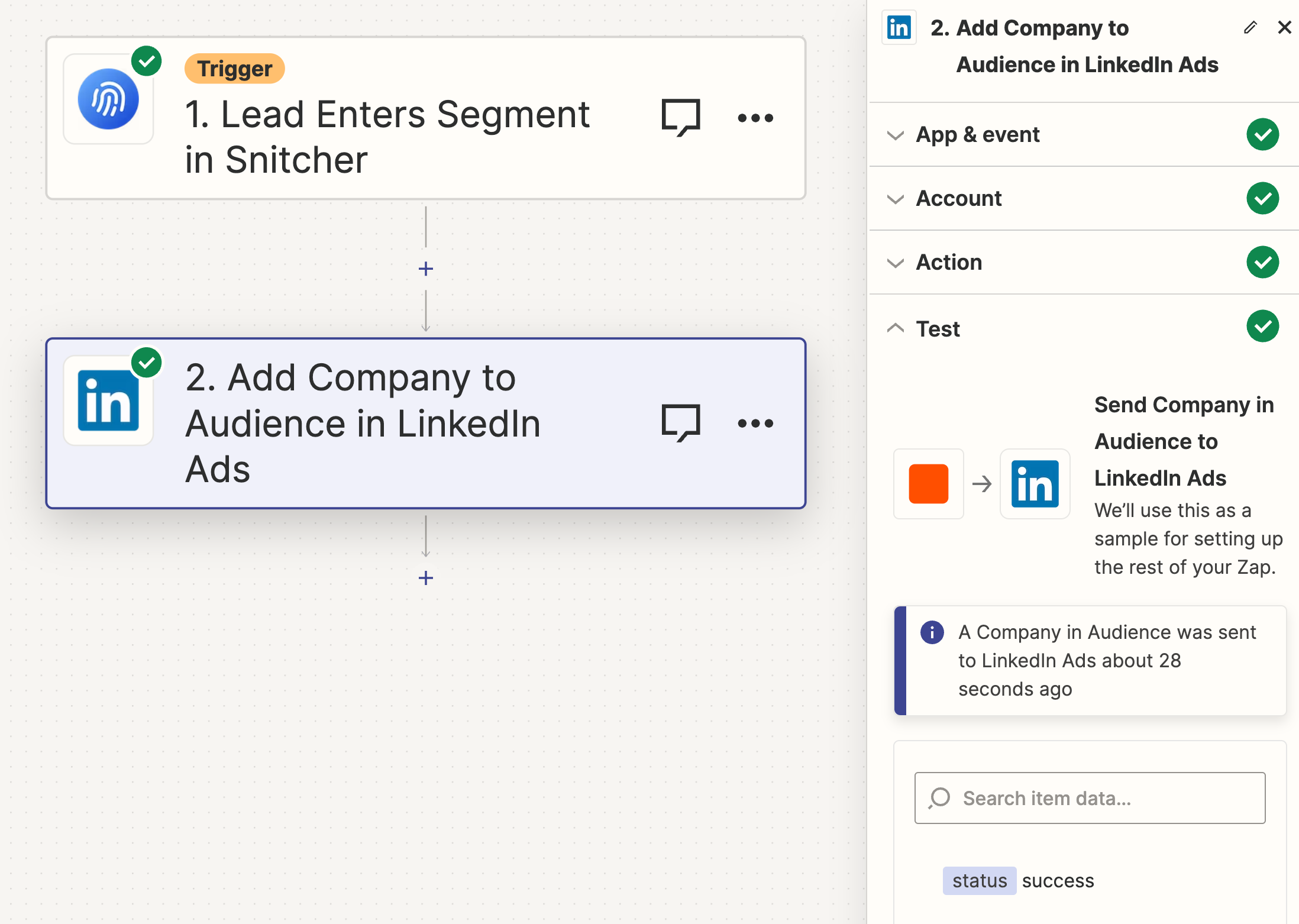Click the 'Send Company in Audience to LinkedIn Ads' heading
1299x924 pixels.
[1184, 441]
